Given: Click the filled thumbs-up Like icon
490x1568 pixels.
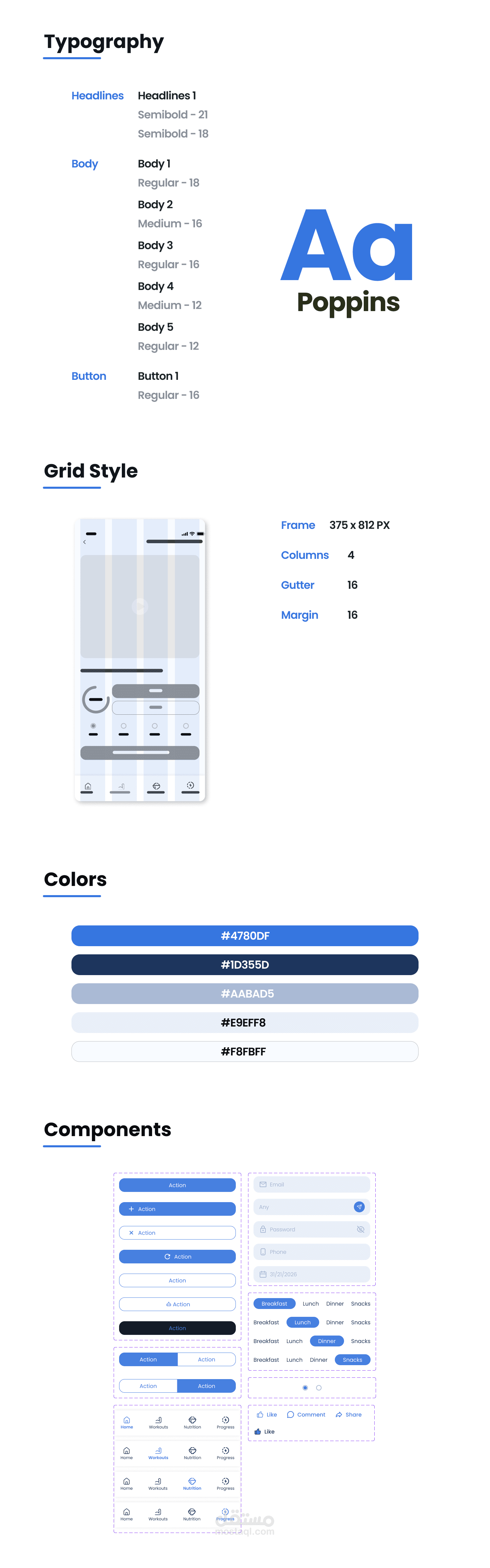Looking at the screenshot, I should [x=258, y=1432].
